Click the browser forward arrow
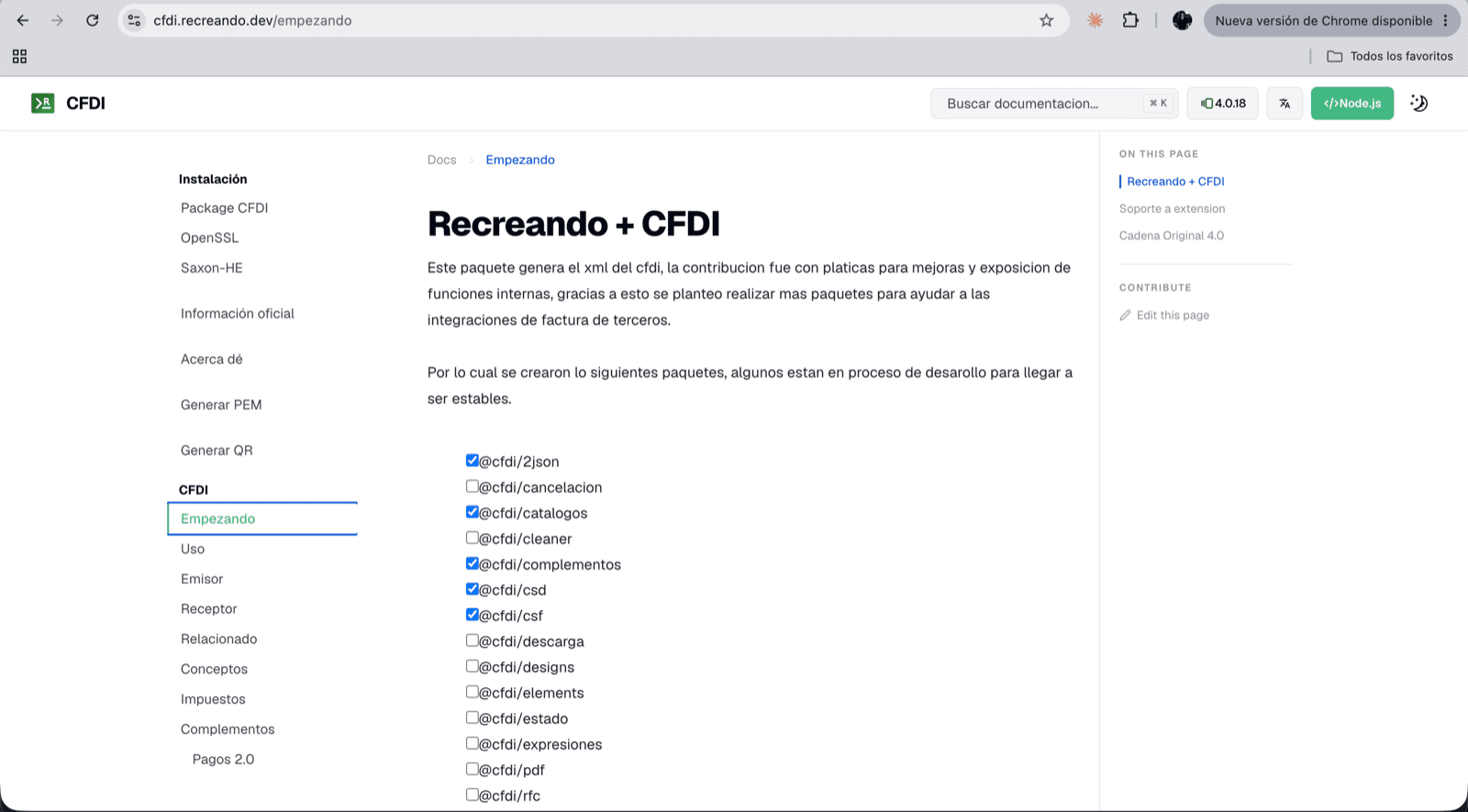This screenshot has width=1468, height=812. [58, 20]
